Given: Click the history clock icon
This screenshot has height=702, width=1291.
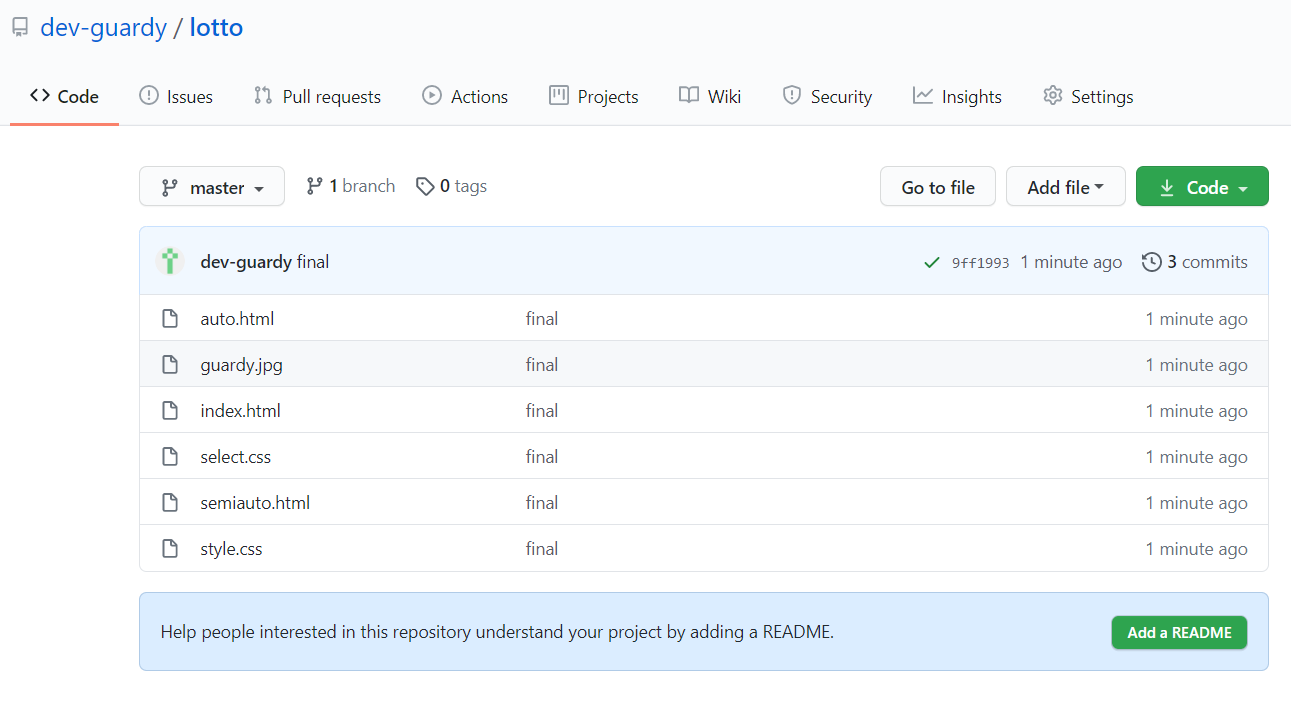Looking at the screenshot, I should click(1152, 262).
